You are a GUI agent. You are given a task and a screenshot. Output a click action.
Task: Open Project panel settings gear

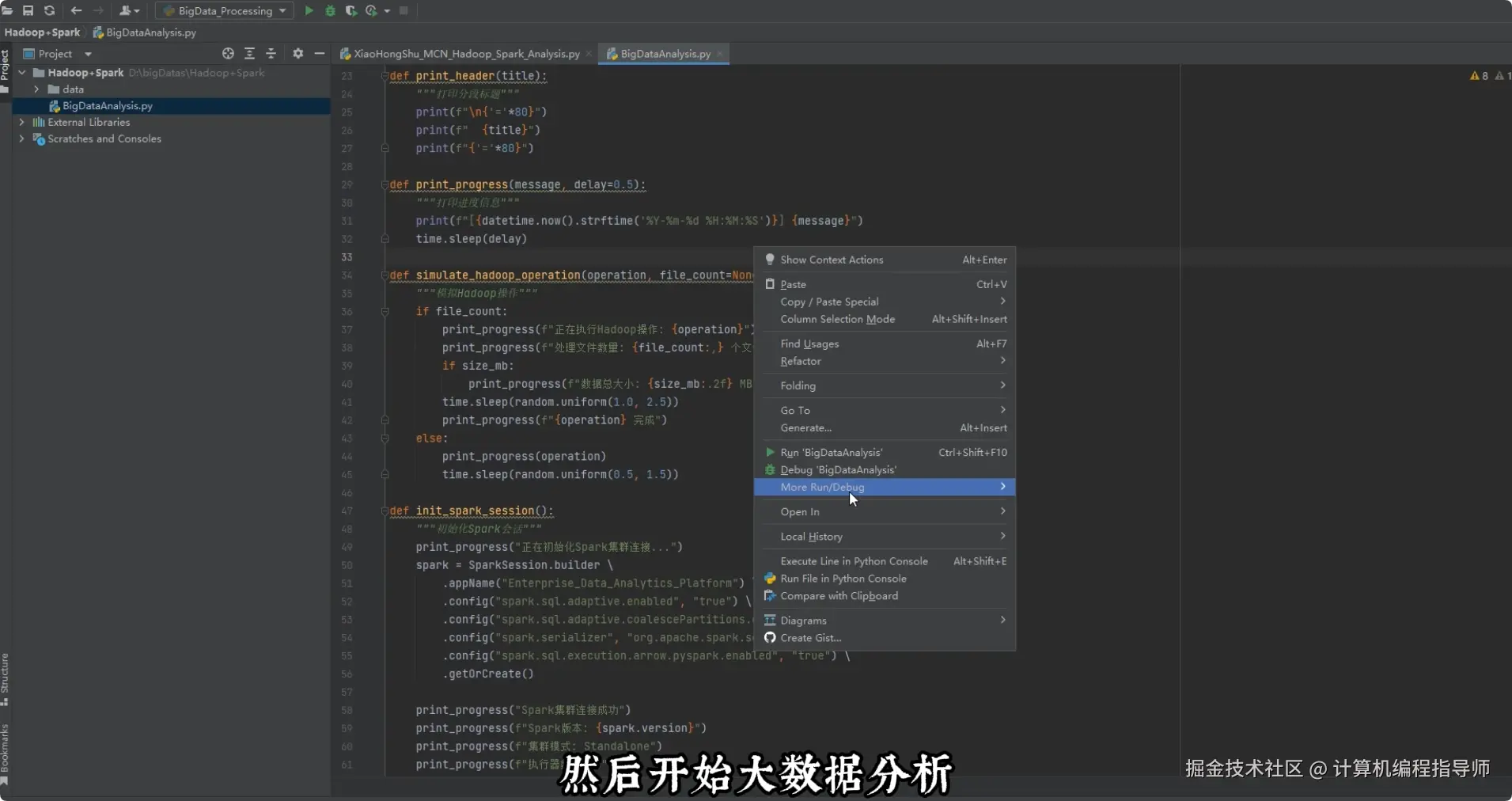297,53
